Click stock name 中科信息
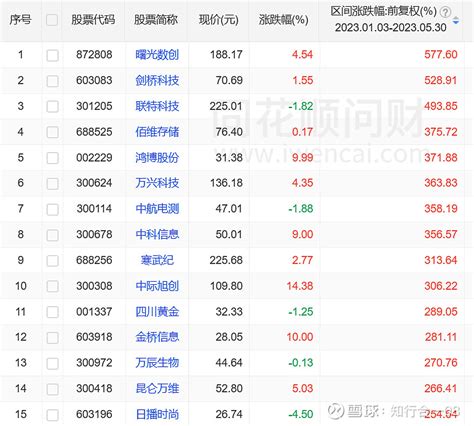The image size is (474, 426). (x=157, y=234)
